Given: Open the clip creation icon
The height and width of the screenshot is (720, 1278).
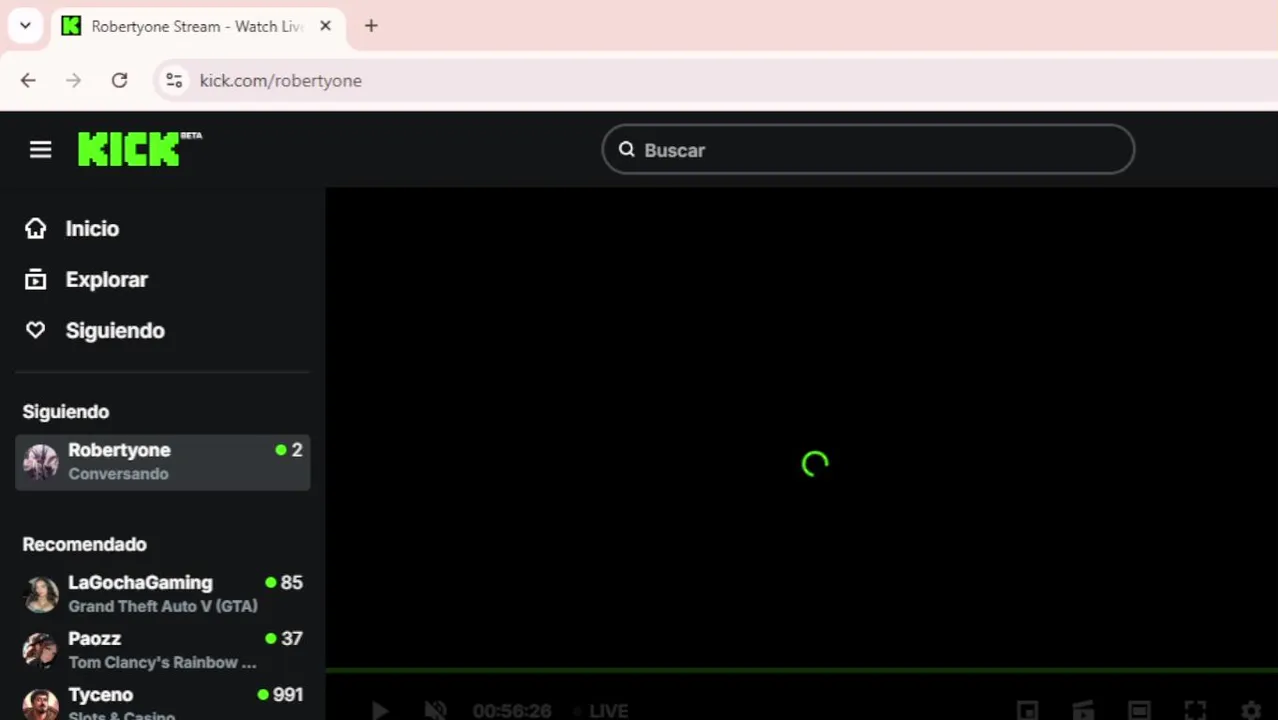Looking at the screenshot, I should pyautogui.click(x=1083, y=711).
